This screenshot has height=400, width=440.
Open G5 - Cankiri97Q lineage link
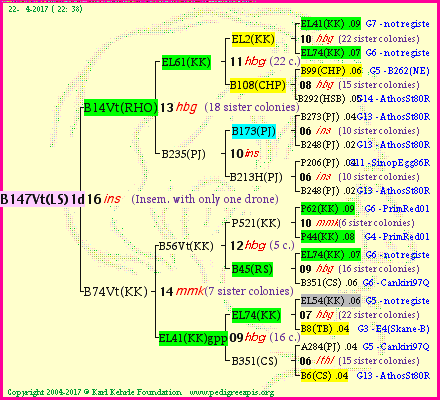click(x=396, y=347)
